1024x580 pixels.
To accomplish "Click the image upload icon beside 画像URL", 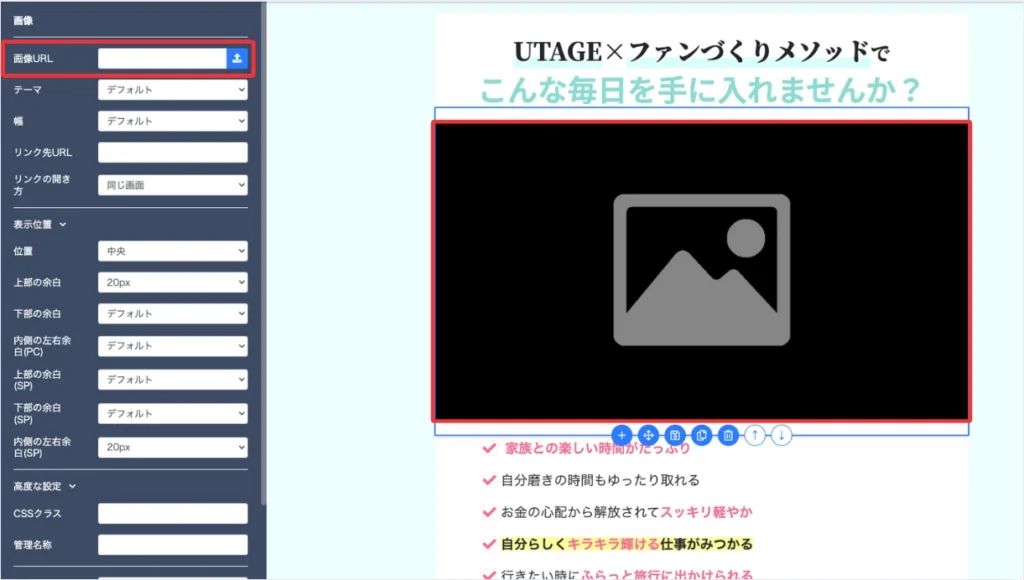I will pos(237,58).
